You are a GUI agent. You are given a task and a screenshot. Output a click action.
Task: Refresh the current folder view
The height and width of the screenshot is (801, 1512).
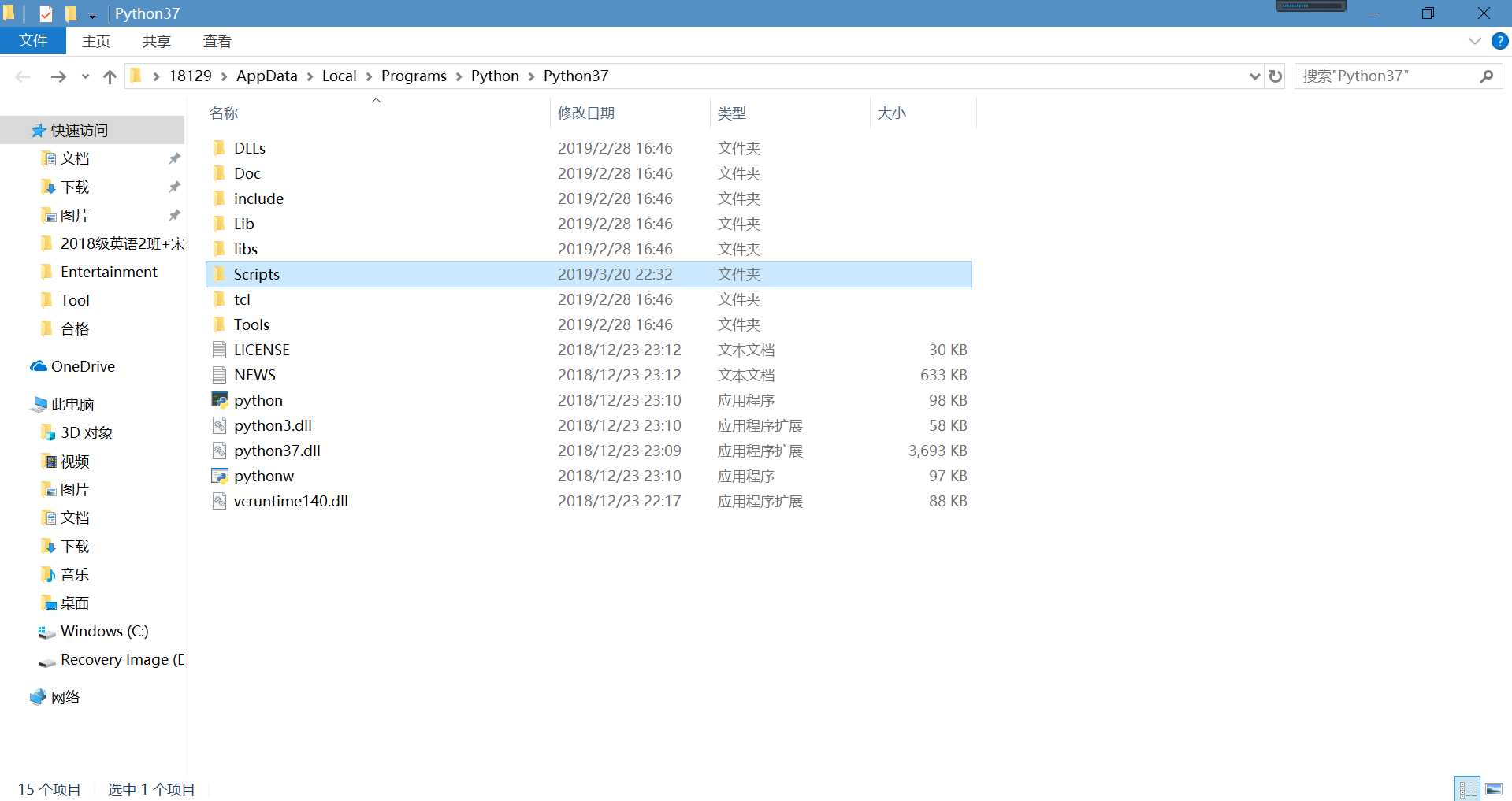pos(1276,76)
